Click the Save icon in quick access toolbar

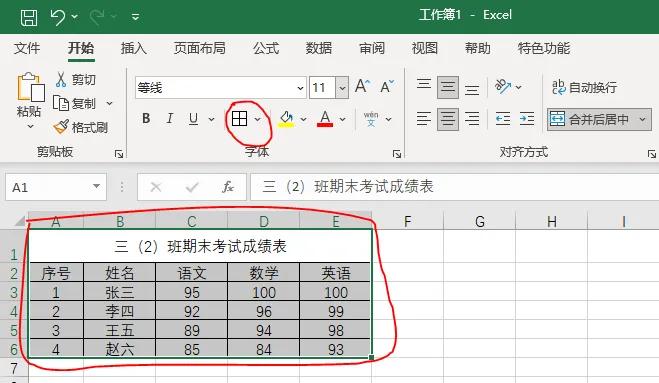[x=29, y=17]
